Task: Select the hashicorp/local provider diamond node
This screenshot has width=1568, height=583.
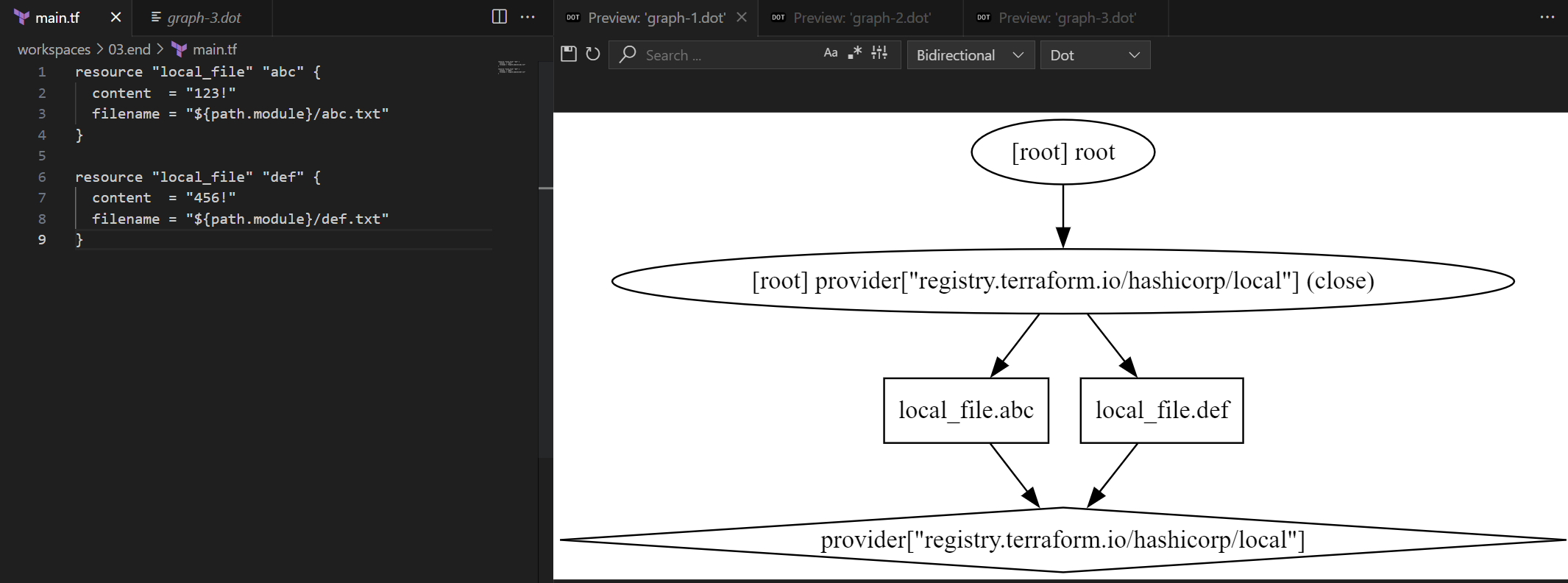Action: [x=1063, y=540]
